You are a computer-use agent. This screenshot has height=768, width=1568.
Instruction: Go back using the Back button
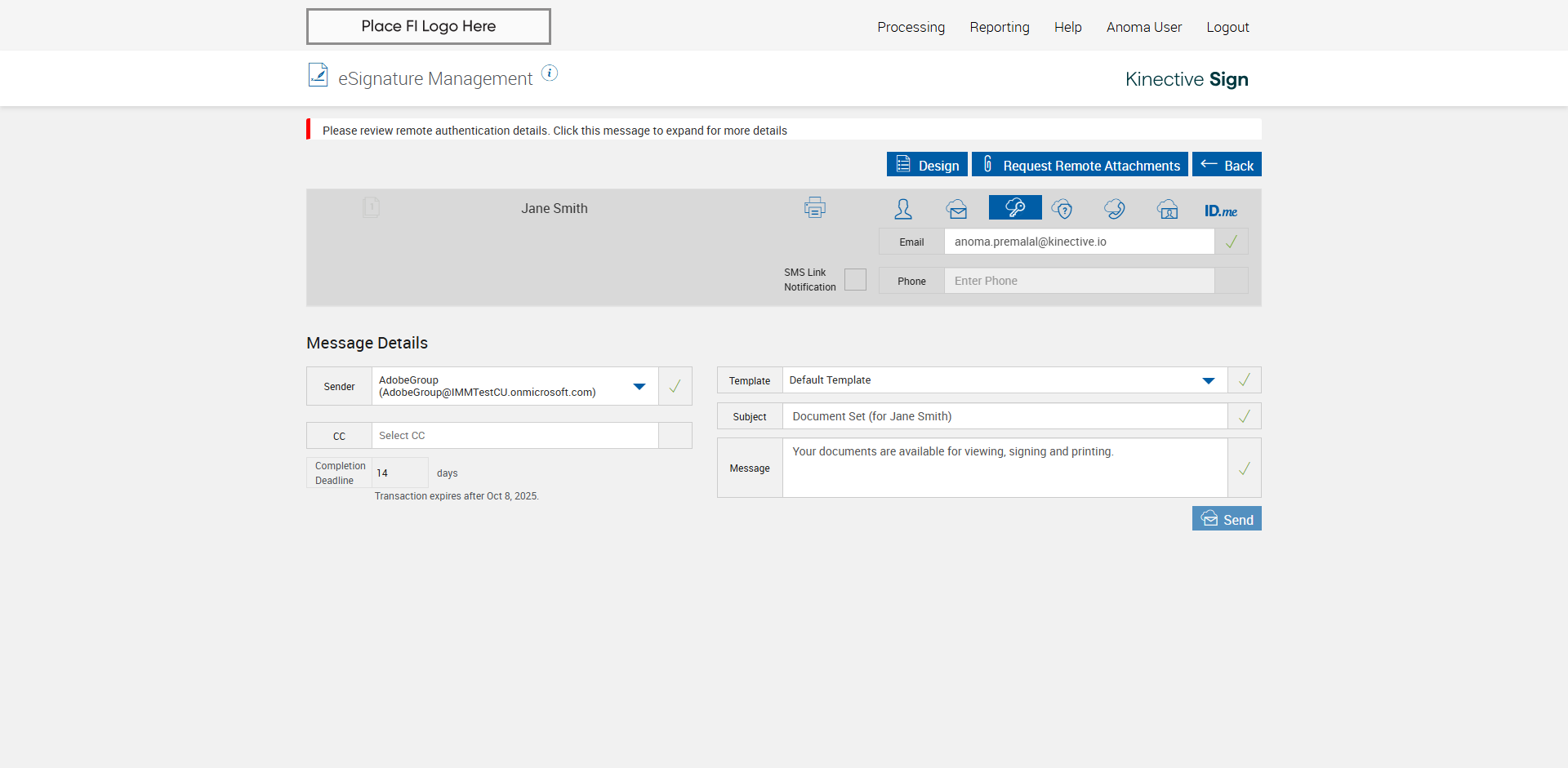pos(1227,165)
